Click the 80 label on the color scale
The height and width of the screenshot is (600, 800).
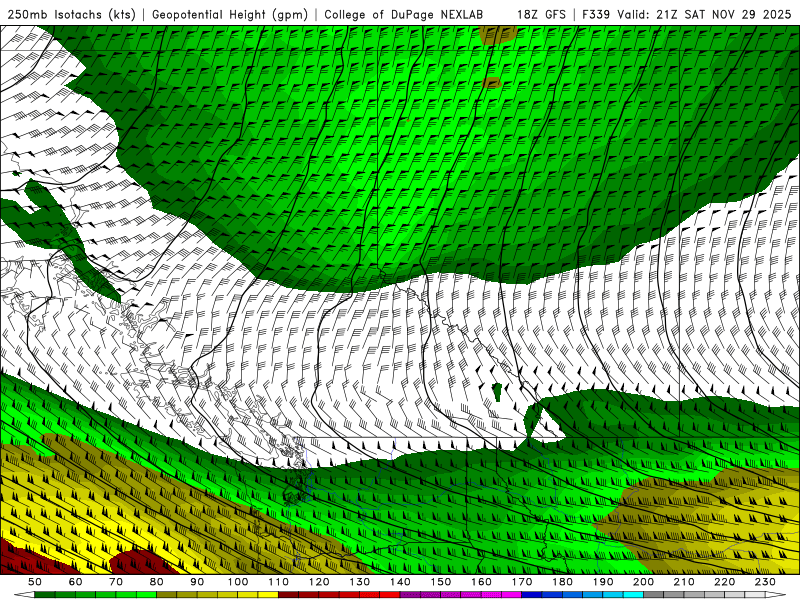pos(156,582)
